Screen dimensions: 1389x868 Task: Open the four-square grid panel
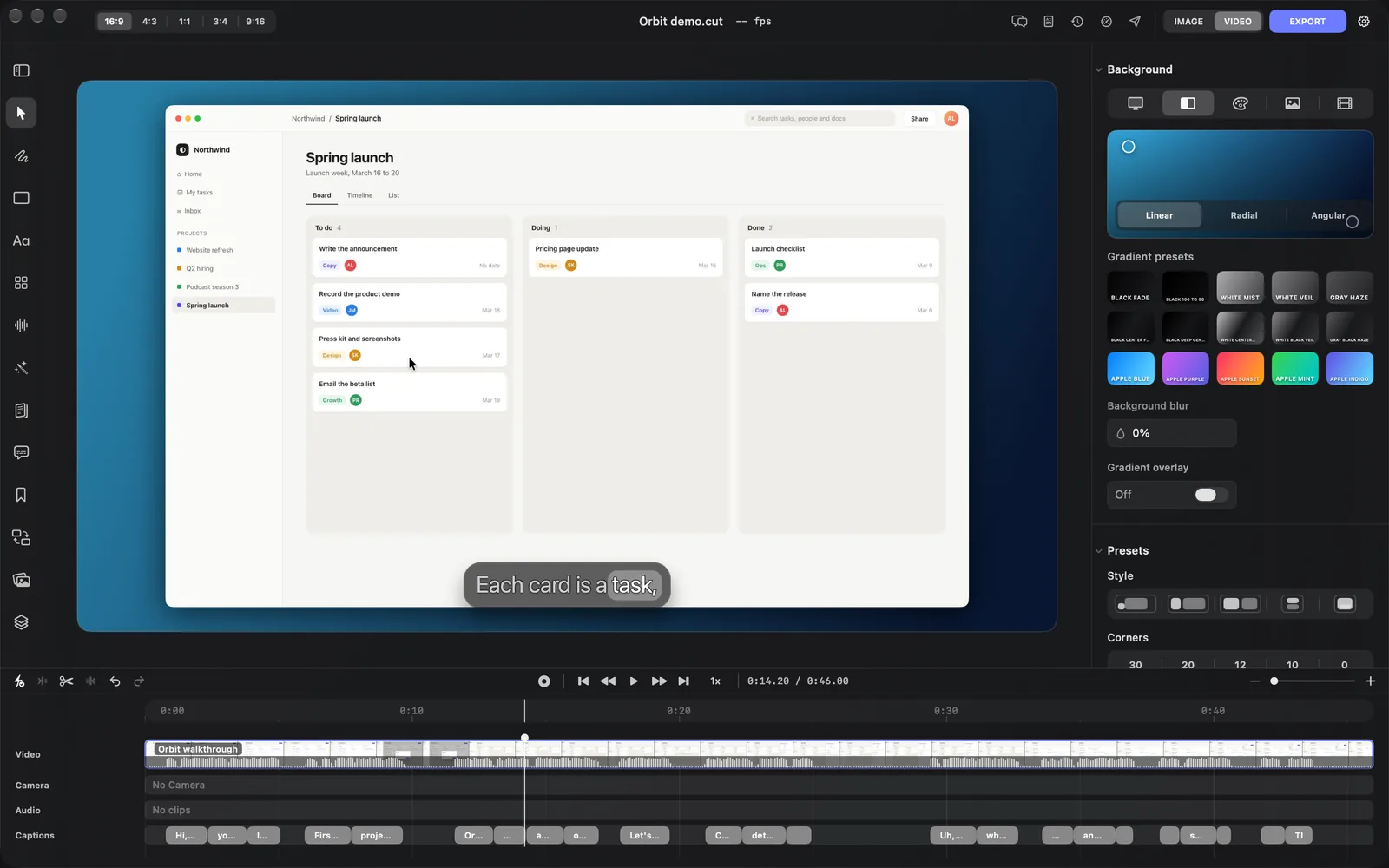(22, 283)
